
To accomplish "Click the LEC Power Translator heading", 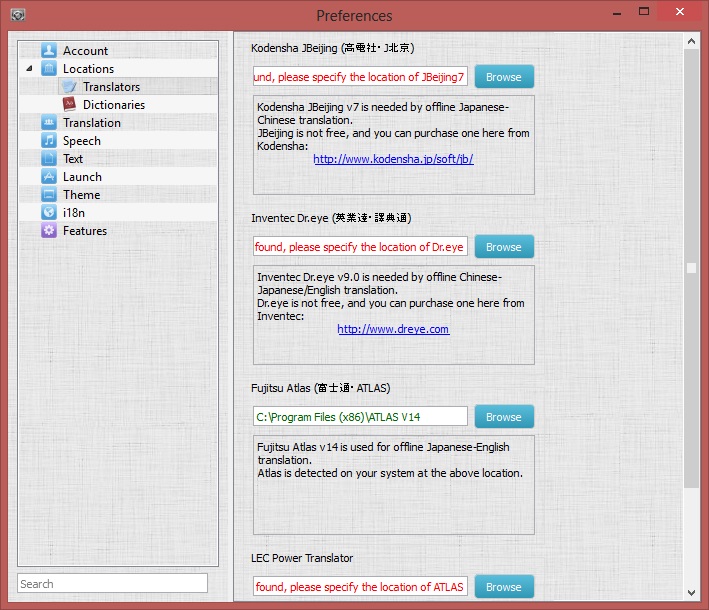I will tap(302, 558).
